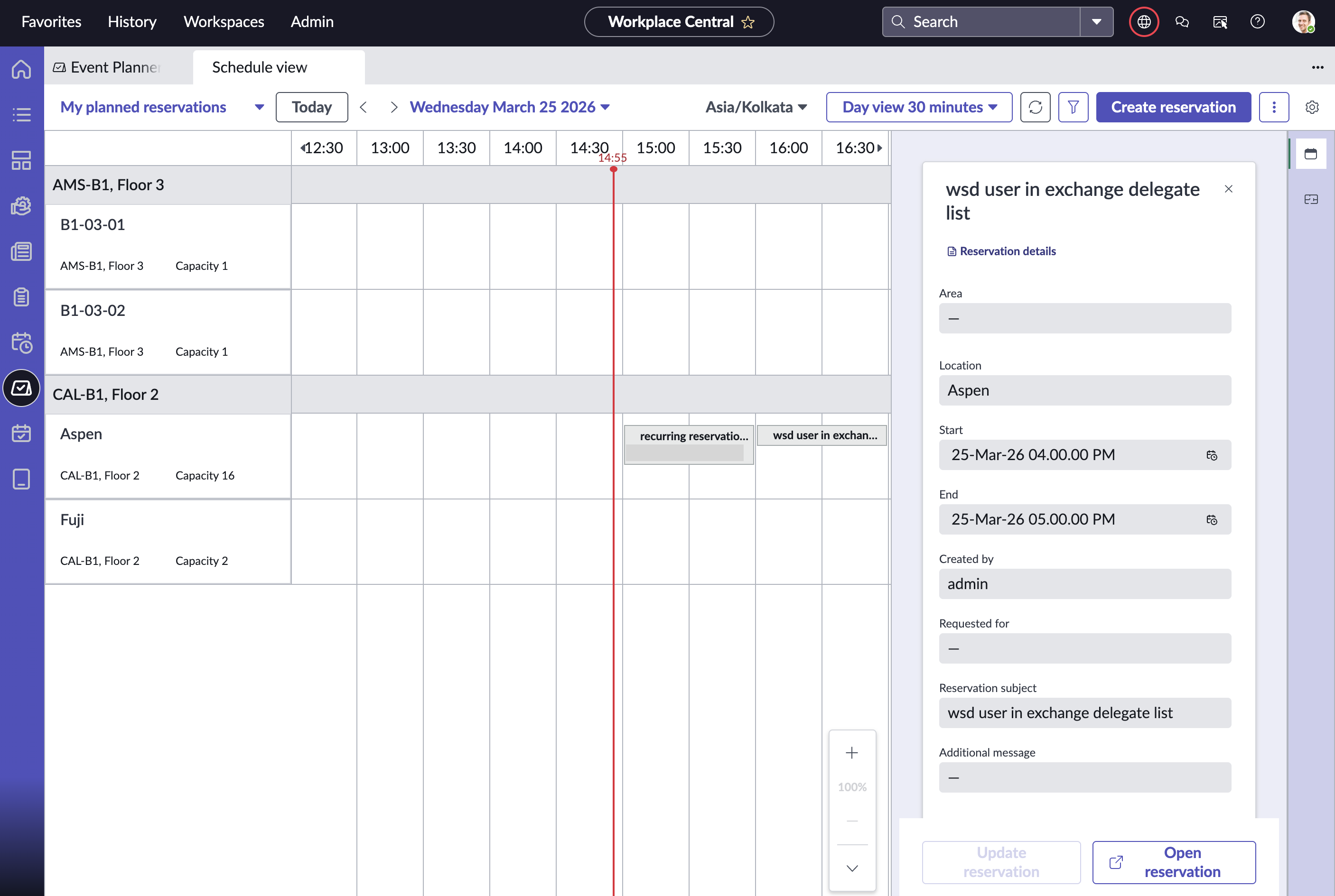The width and height of the screenshot is (1335, 896).
Task: Click the Today button
Action: point(312,107)
